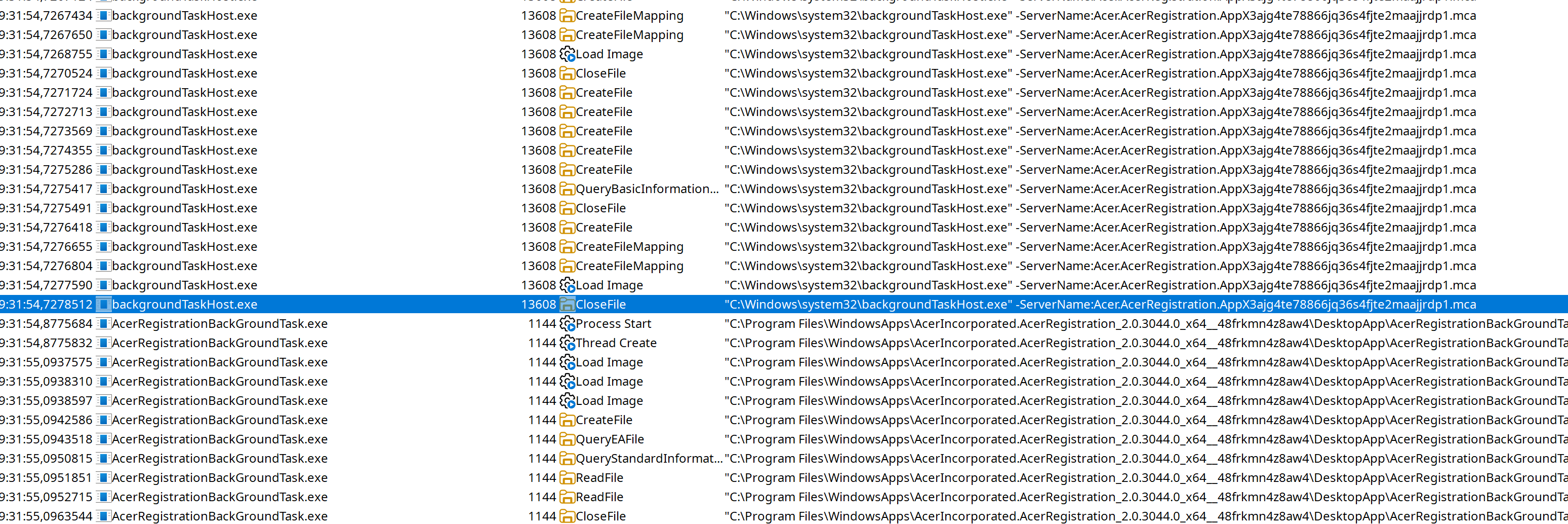Click the CreateFileMapping icon in the 9:31:54,7276655 row

coord(567,247)
